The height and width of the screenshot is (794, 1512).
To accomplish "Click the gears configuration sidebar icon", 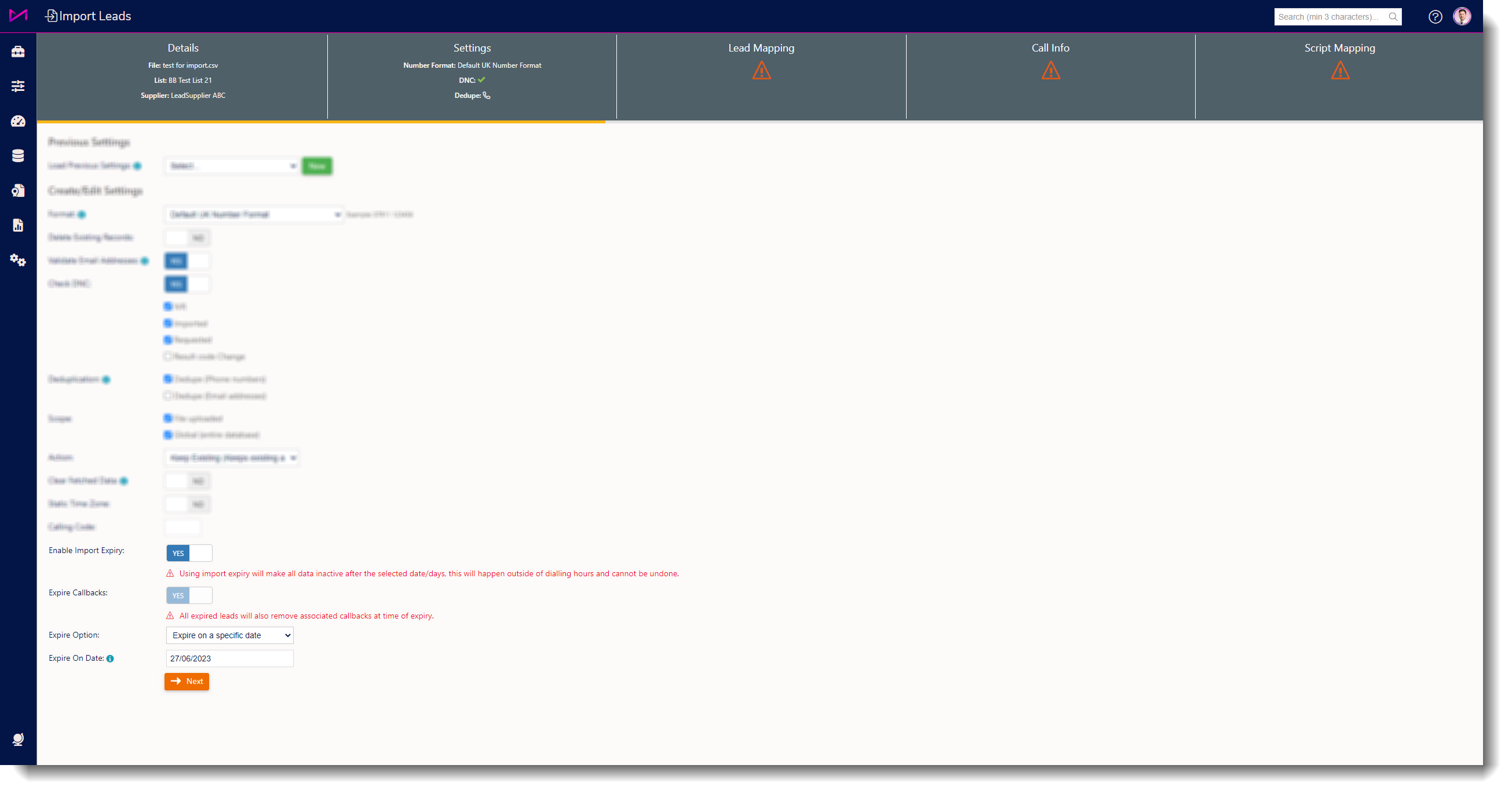I will [x=17, y=260].
